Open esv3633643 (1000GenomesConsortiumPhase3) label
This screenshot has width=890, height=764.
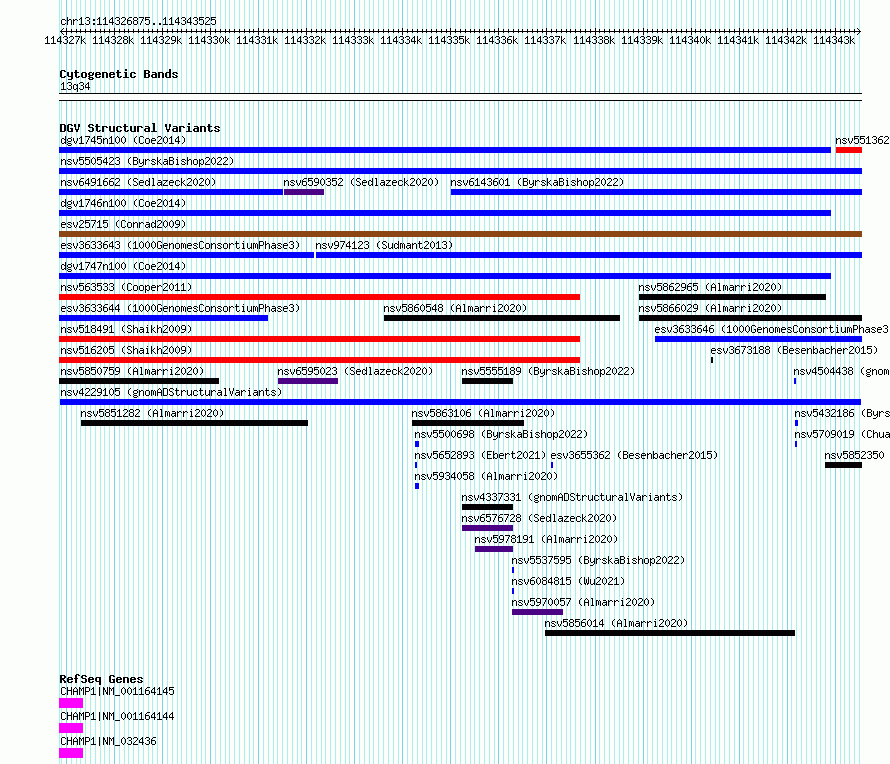180,245
